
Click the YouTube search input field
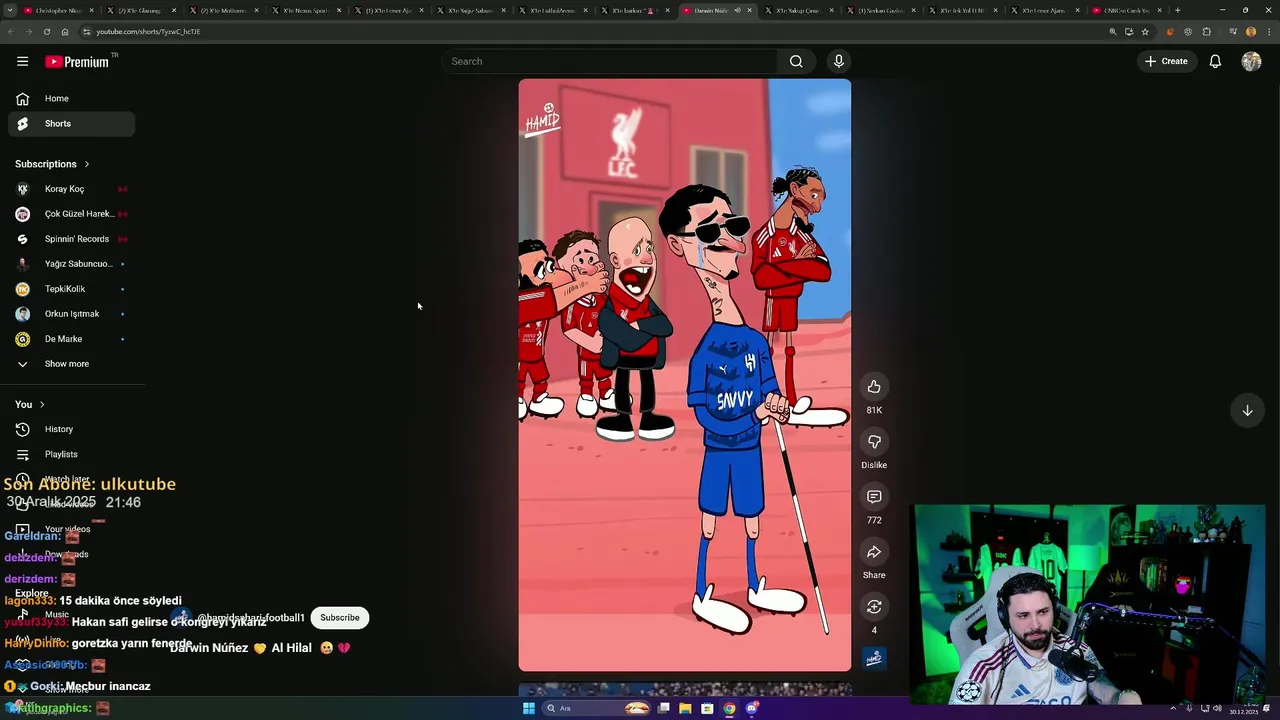point(609,61)
